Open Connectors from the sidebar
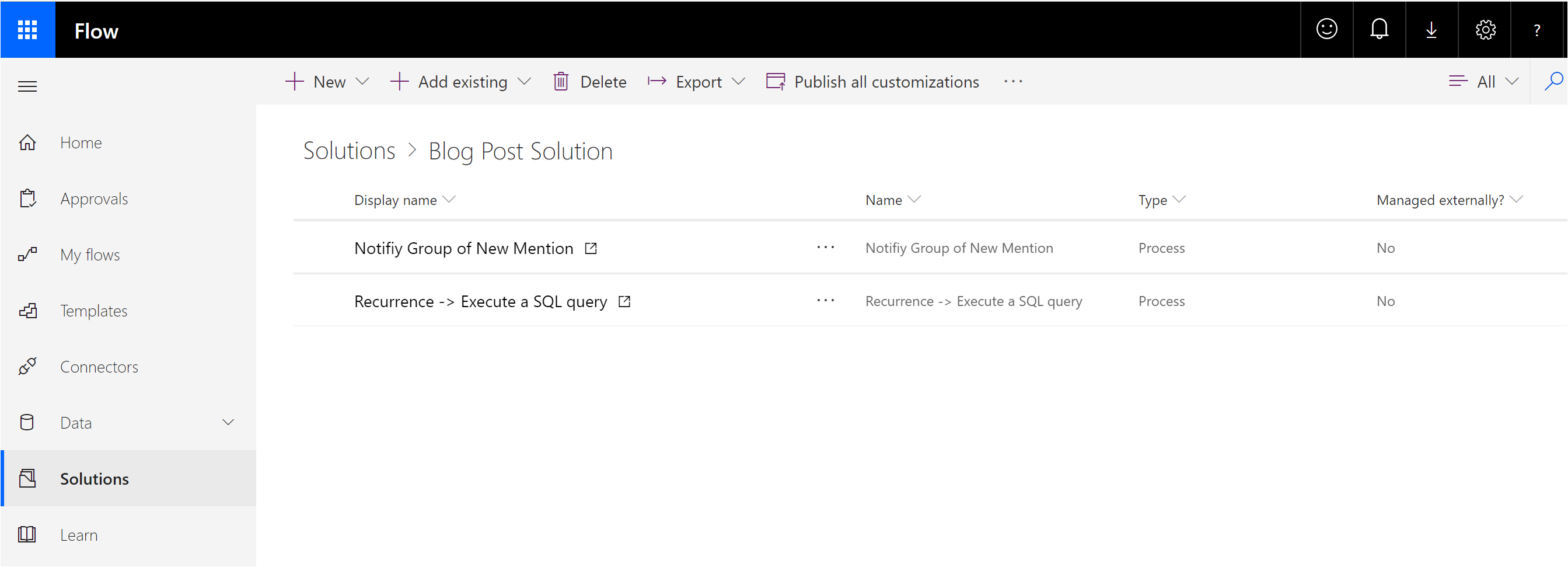Screen dimensions: 1568x567 [99, 367]
